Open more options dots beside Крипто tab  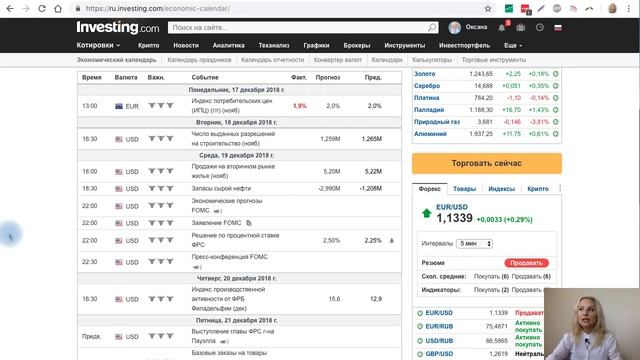(x=560, y=188)
